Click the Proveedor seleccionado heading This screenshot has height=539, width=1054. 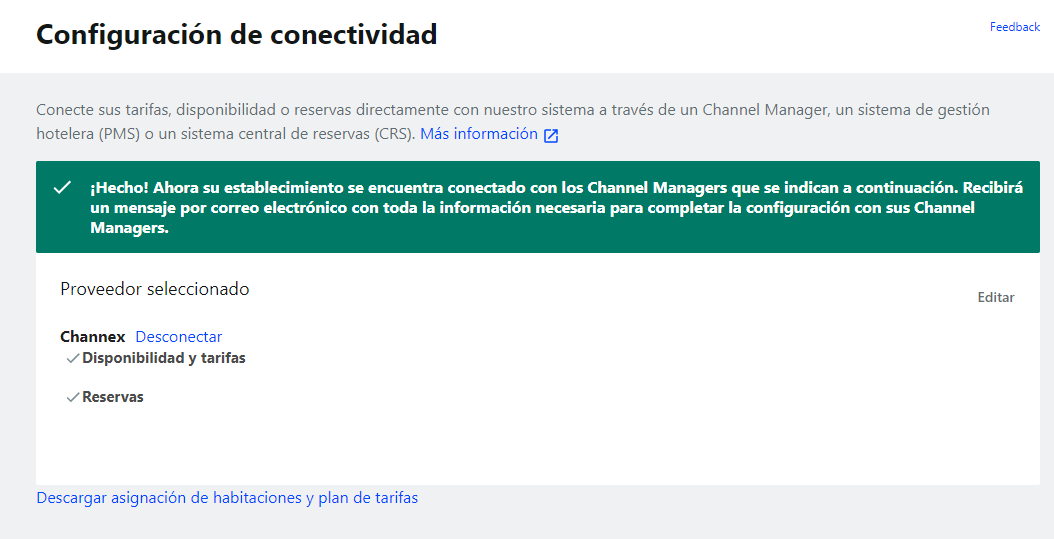click(x=154, y=289)
